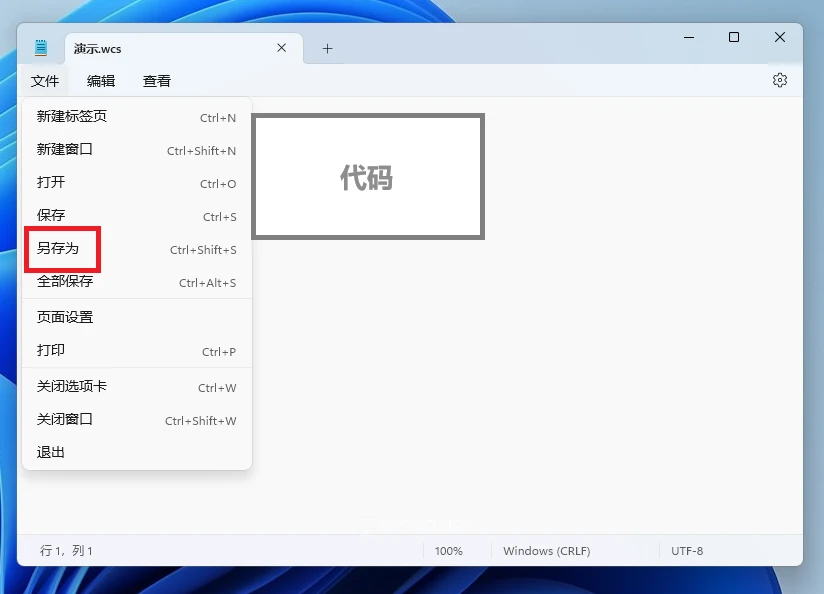
Task: Close the Notepad window
Action: pos(780,37)
